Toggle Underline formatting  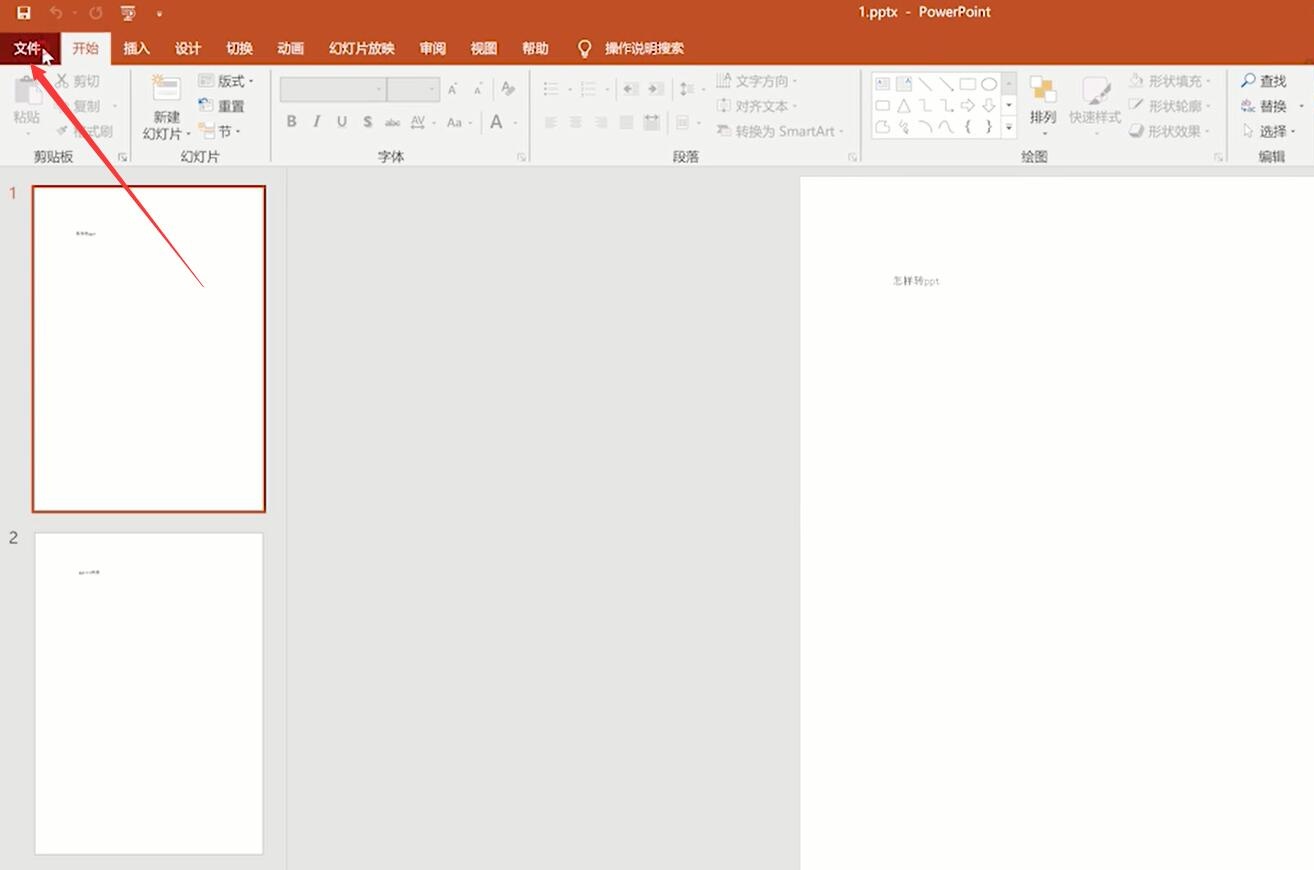tap(342, 122)
